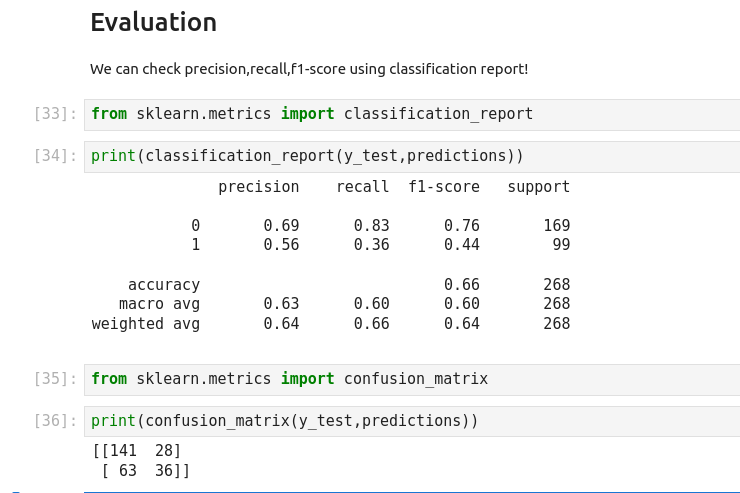Click the In [33] cell prompt
Screen dimensions: 740x493
pyautogui.click(x=55, y=114)
